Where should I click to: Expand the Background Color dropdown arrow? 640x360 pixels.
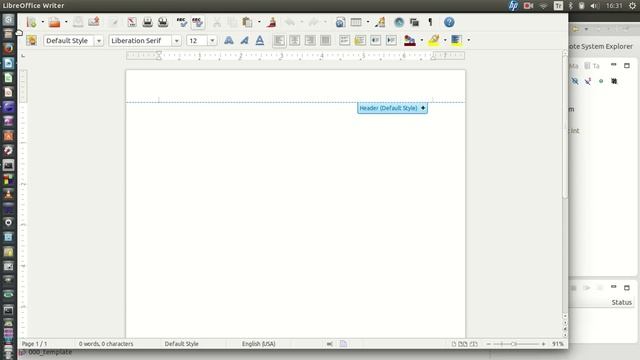point(469,40)
